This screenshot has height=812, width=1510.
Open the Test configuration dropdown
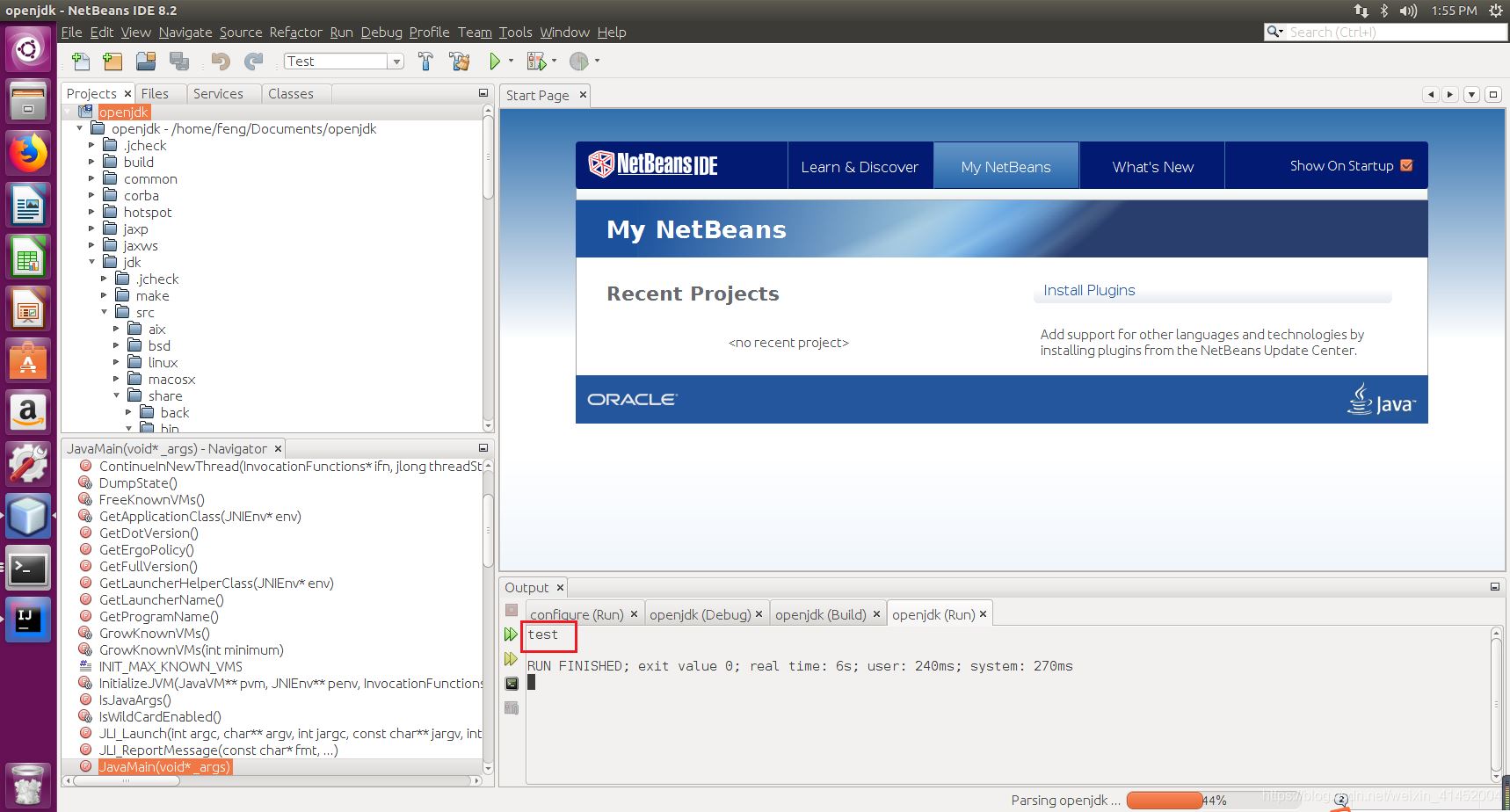tap(396, 62)
